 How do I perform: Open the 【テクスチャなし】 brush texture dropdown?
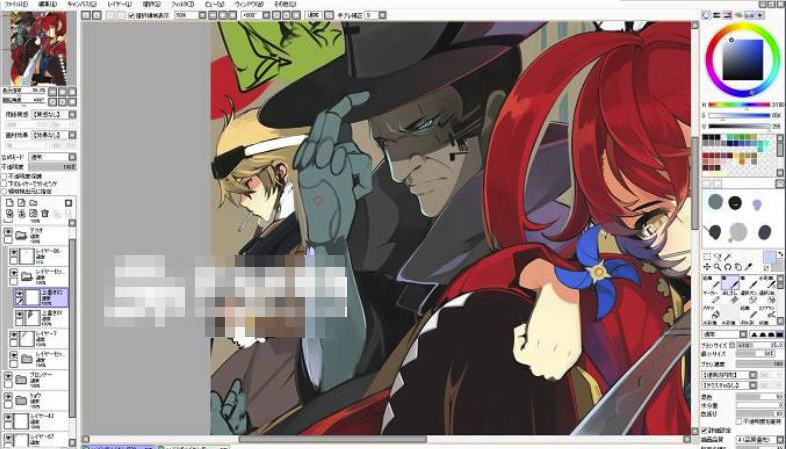pyautogui.click(x=752, y=385)
